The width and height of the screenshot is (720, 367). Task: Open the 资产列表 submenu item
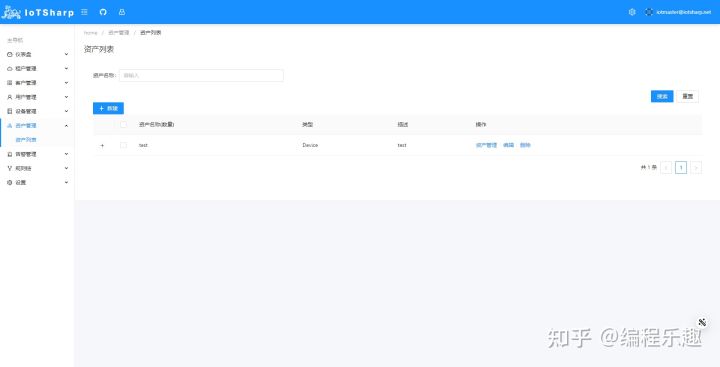point(26,140)
